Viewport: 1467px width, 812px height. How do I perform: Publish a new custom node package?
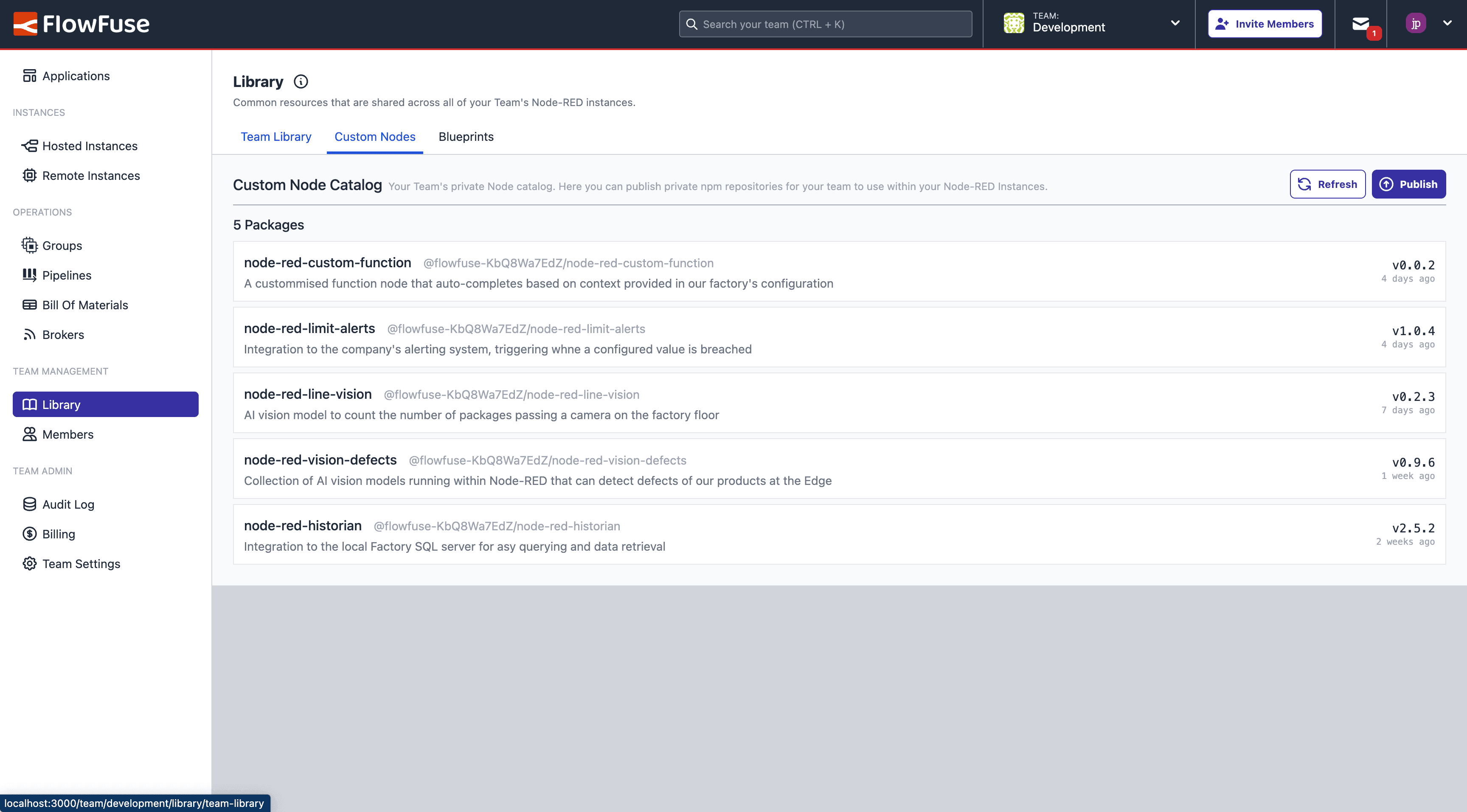(1408, 184)
